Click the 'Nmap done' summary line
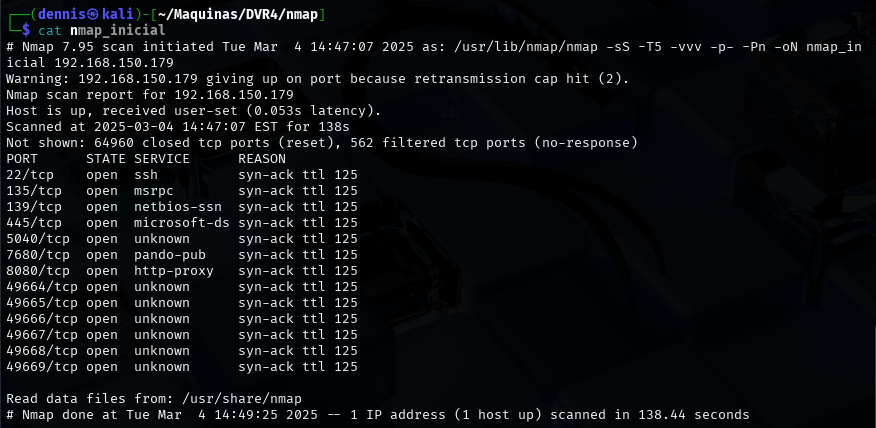 [378, 415]
